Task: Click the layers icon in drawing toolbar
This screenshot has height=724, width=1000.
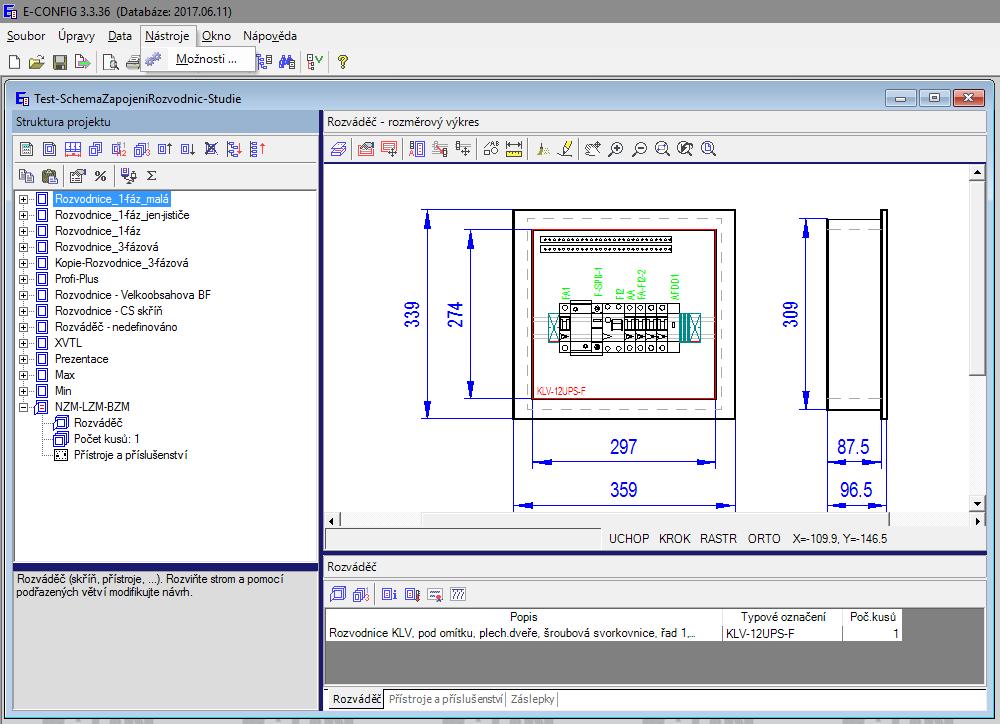Action: [339, 149]
